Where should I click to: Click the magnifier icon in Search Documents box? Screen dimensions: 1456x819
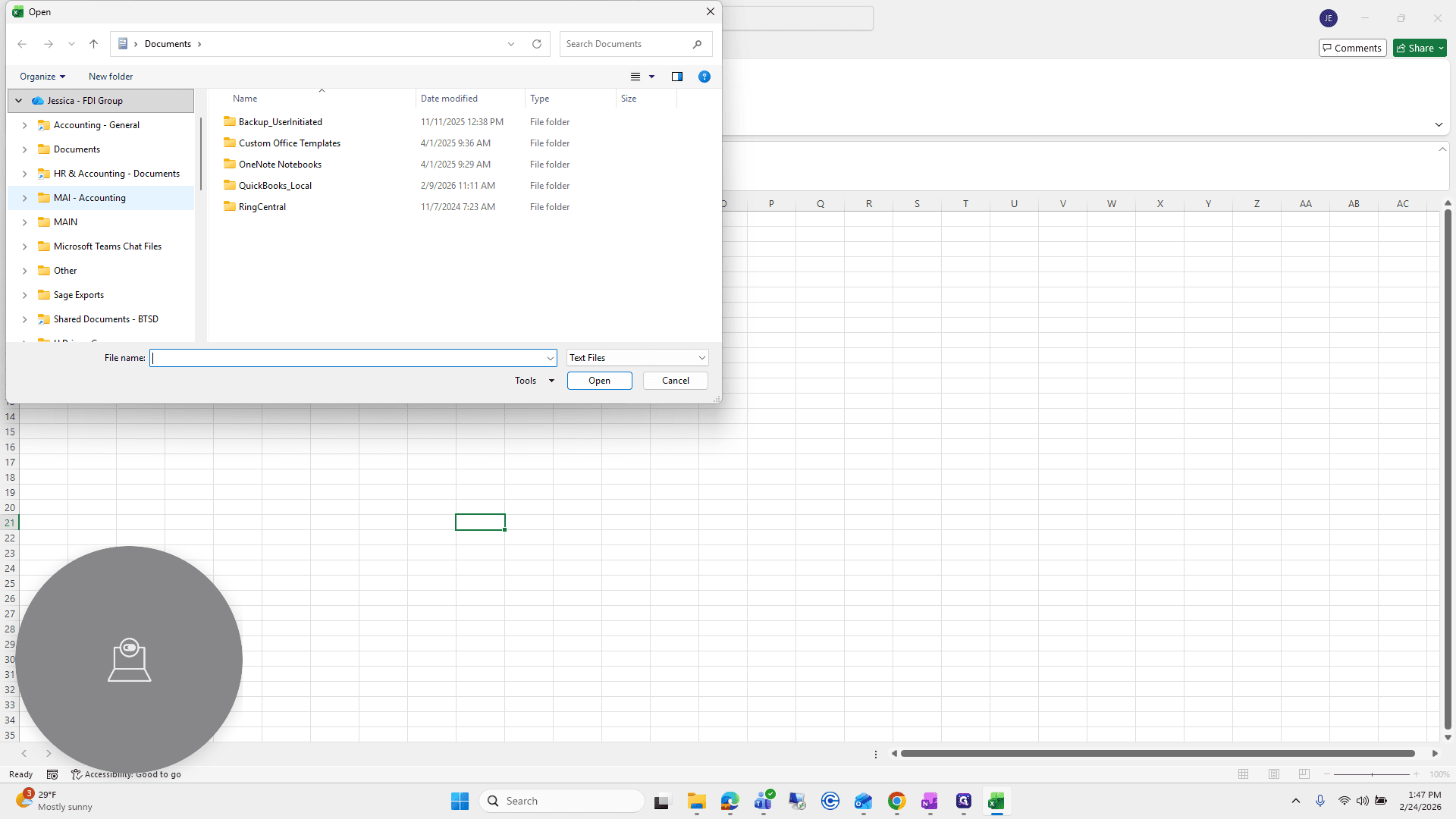(697, 44)
